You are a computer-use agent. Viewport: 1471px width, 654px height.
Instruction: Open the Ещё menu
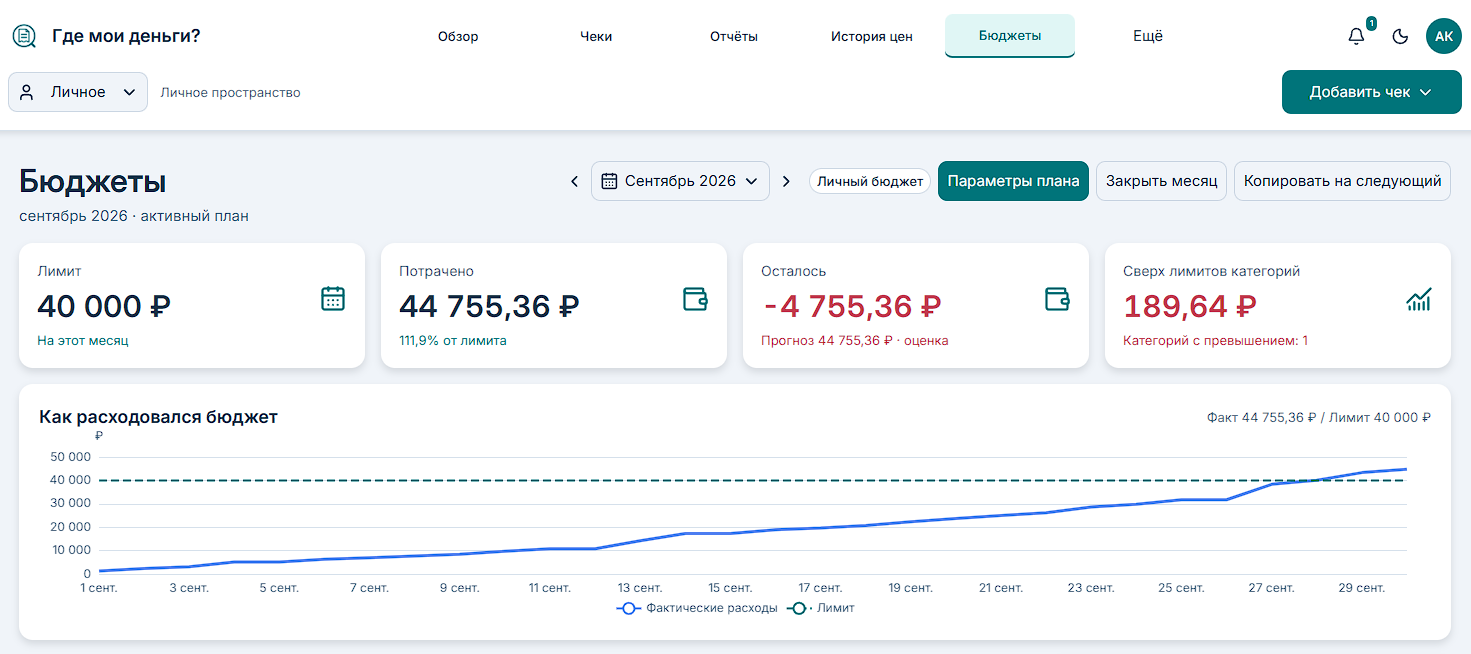(x=1148, y=36)
